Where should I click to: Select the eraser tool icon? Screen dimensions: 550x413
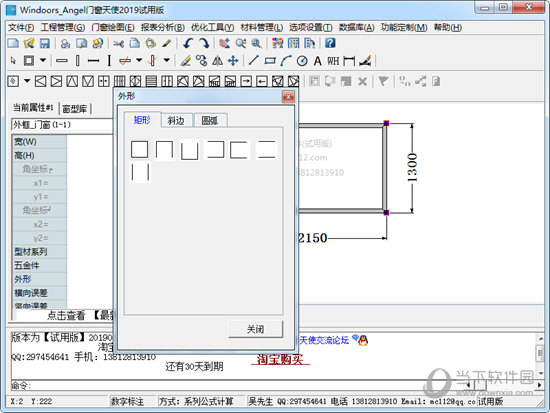186,61
